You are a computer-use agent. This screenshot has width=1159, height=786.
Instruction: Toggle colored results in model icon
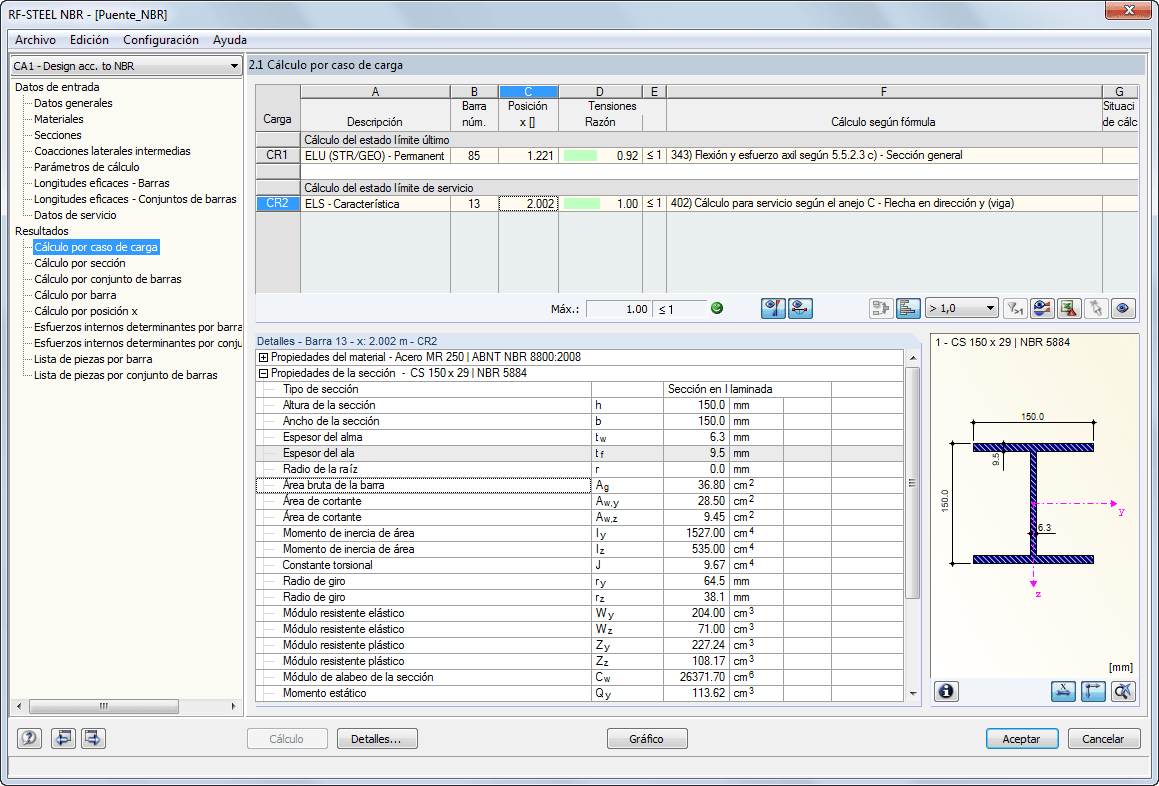pos(1042,308)
